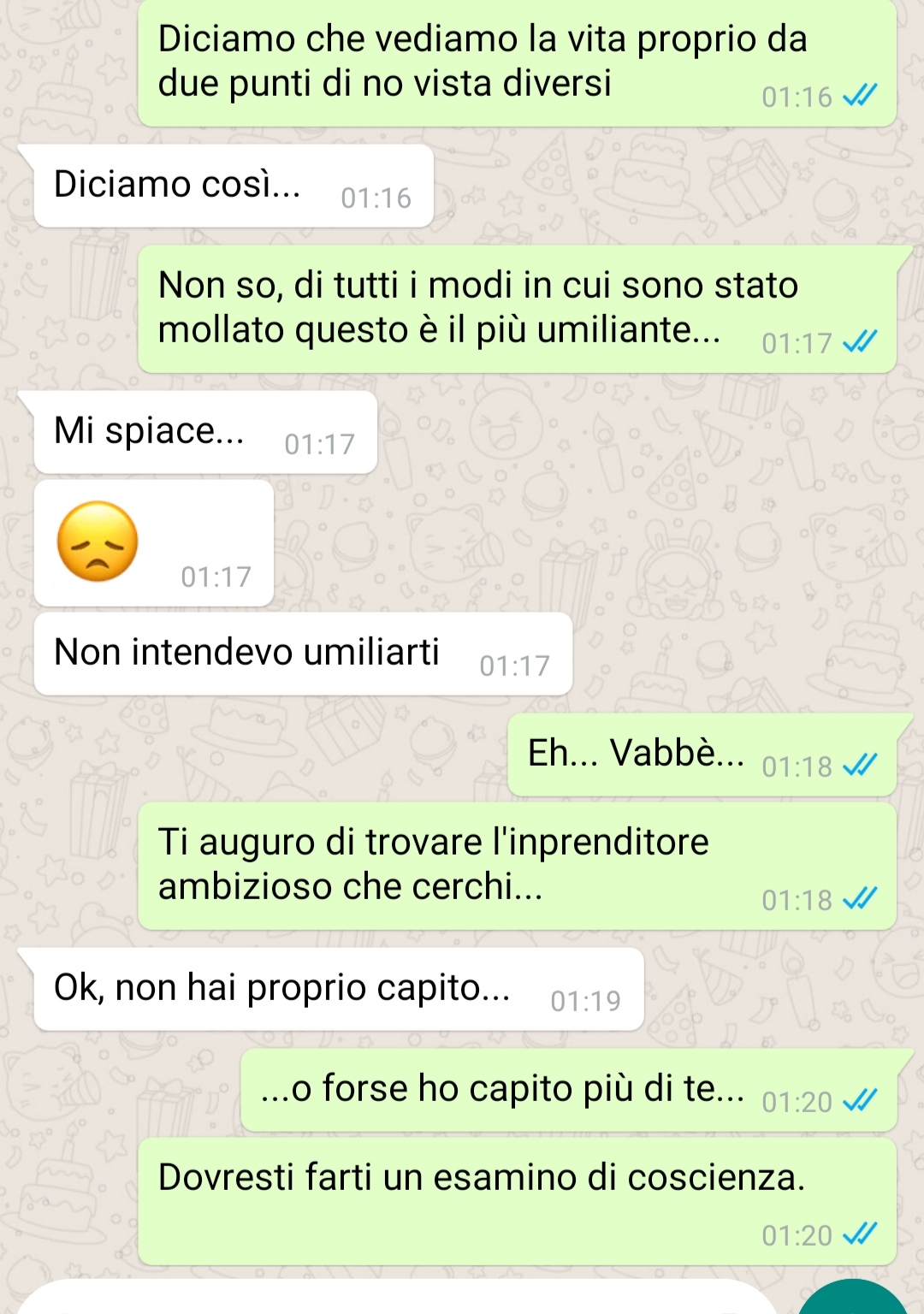Tap blue ticks on 'inprenditore ambizioso' message
924x1314 pixels.
tap(860, 899)
